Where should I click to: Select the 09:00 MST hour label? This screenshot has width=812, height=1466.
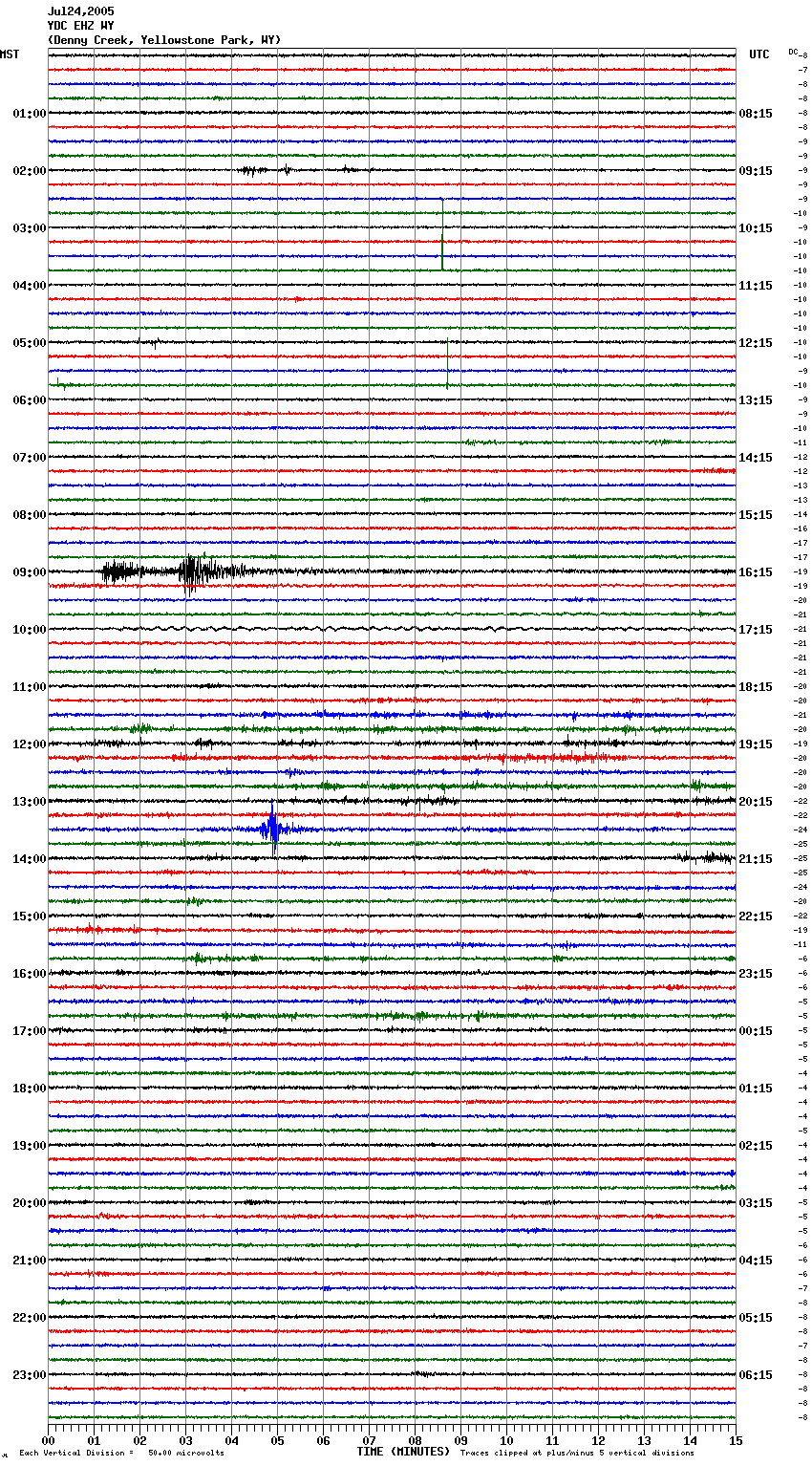[29, 572]
